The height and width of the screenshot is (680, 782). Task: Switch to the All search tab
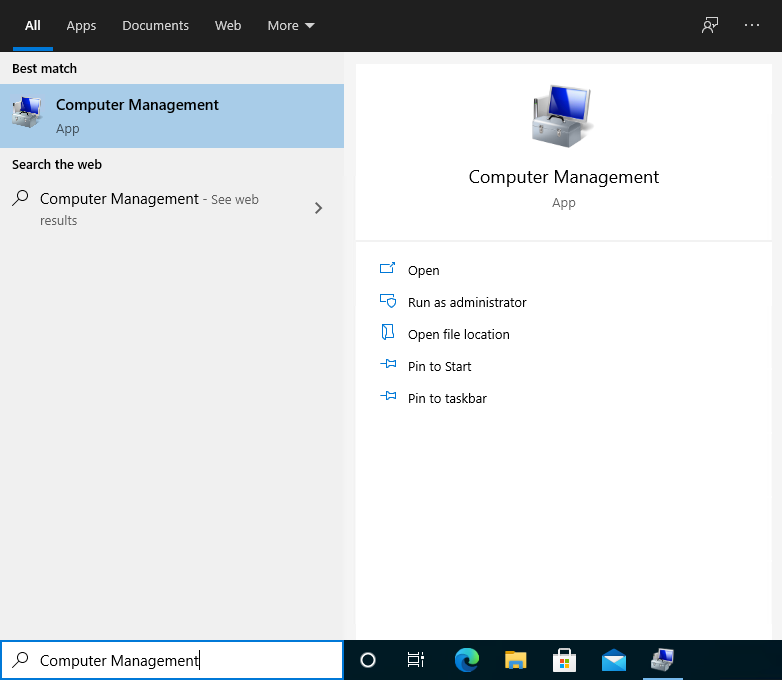(32, 25)
